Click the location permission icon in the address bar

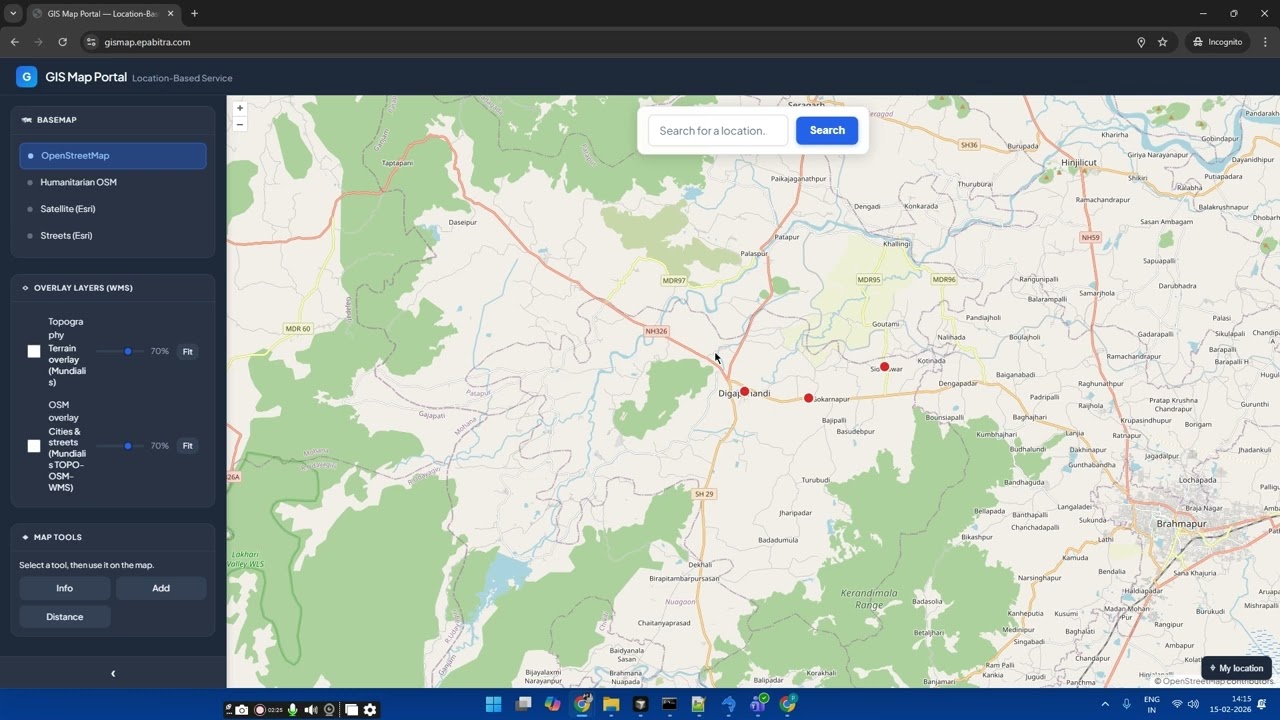(x=1141, y=42)
